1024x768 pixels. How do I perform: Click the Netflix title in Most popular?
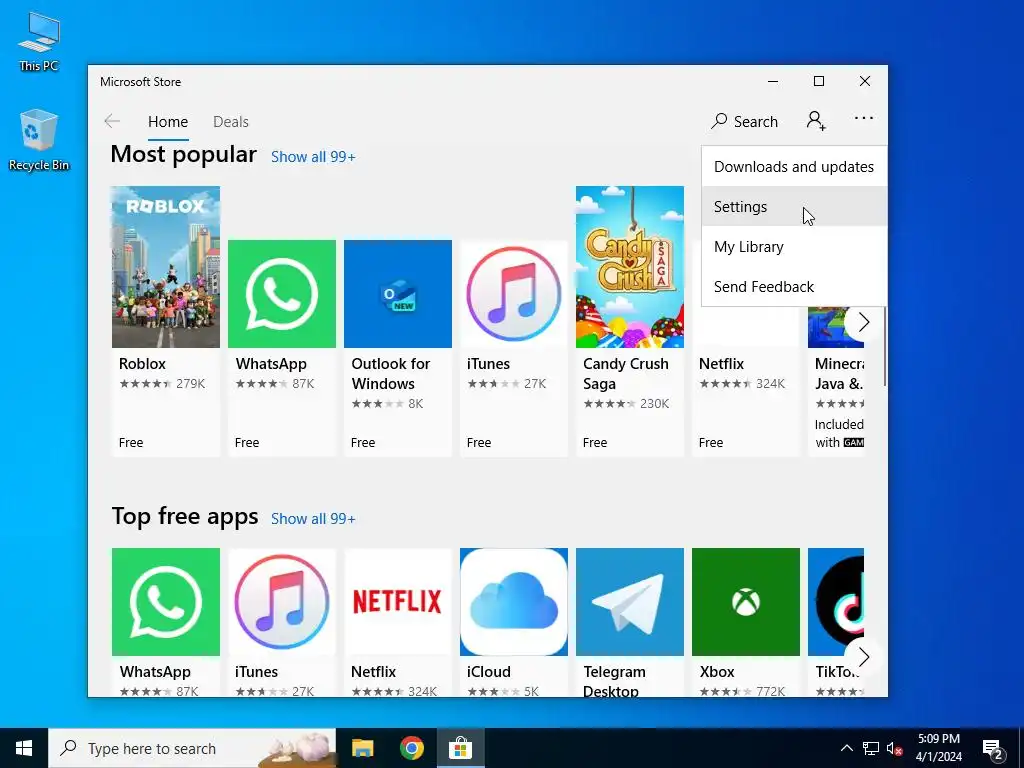tap(721, 364)
